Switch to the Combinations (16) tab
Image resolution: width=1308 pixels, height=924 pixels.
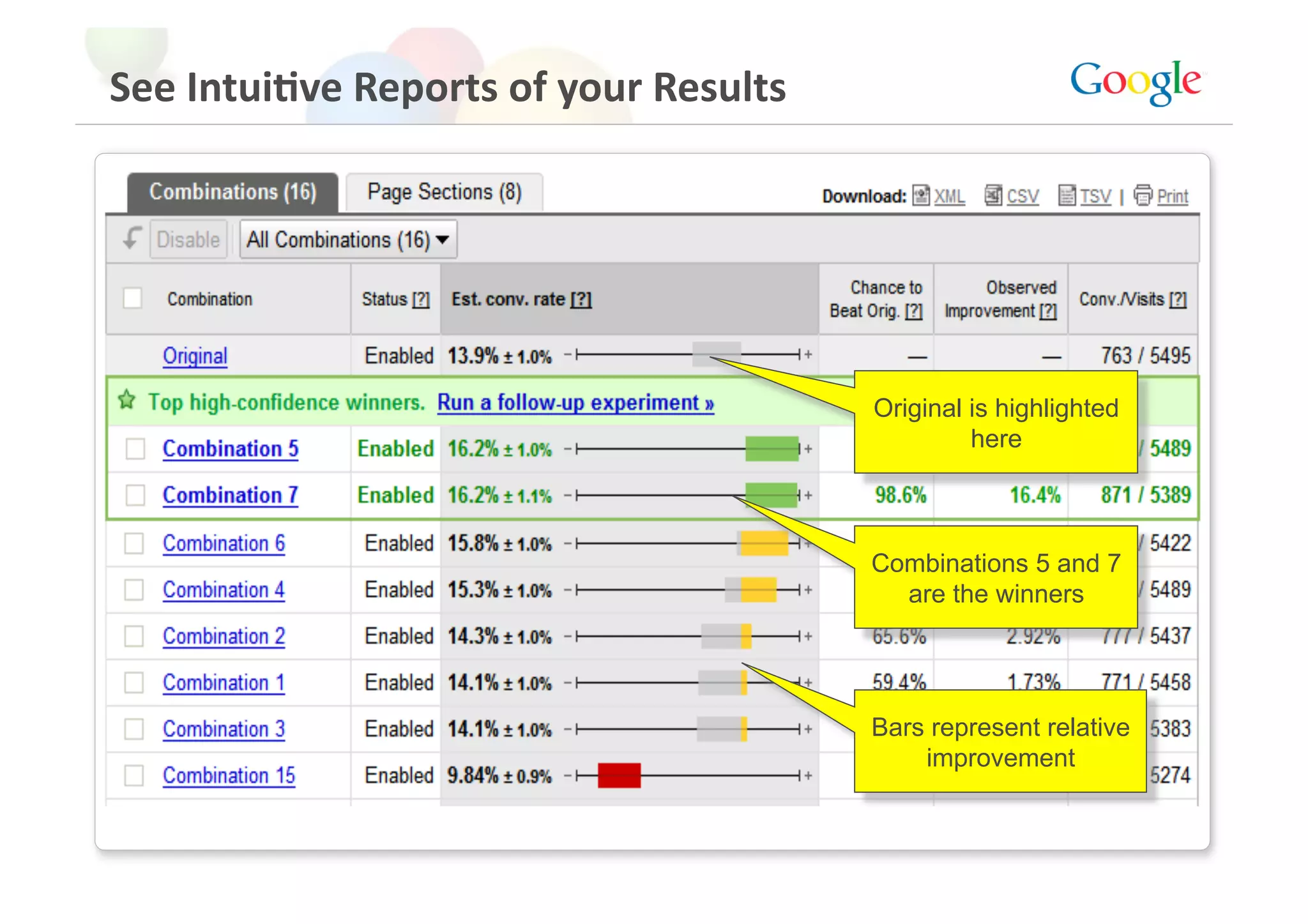pyautogui.click(x=232, y=192)
